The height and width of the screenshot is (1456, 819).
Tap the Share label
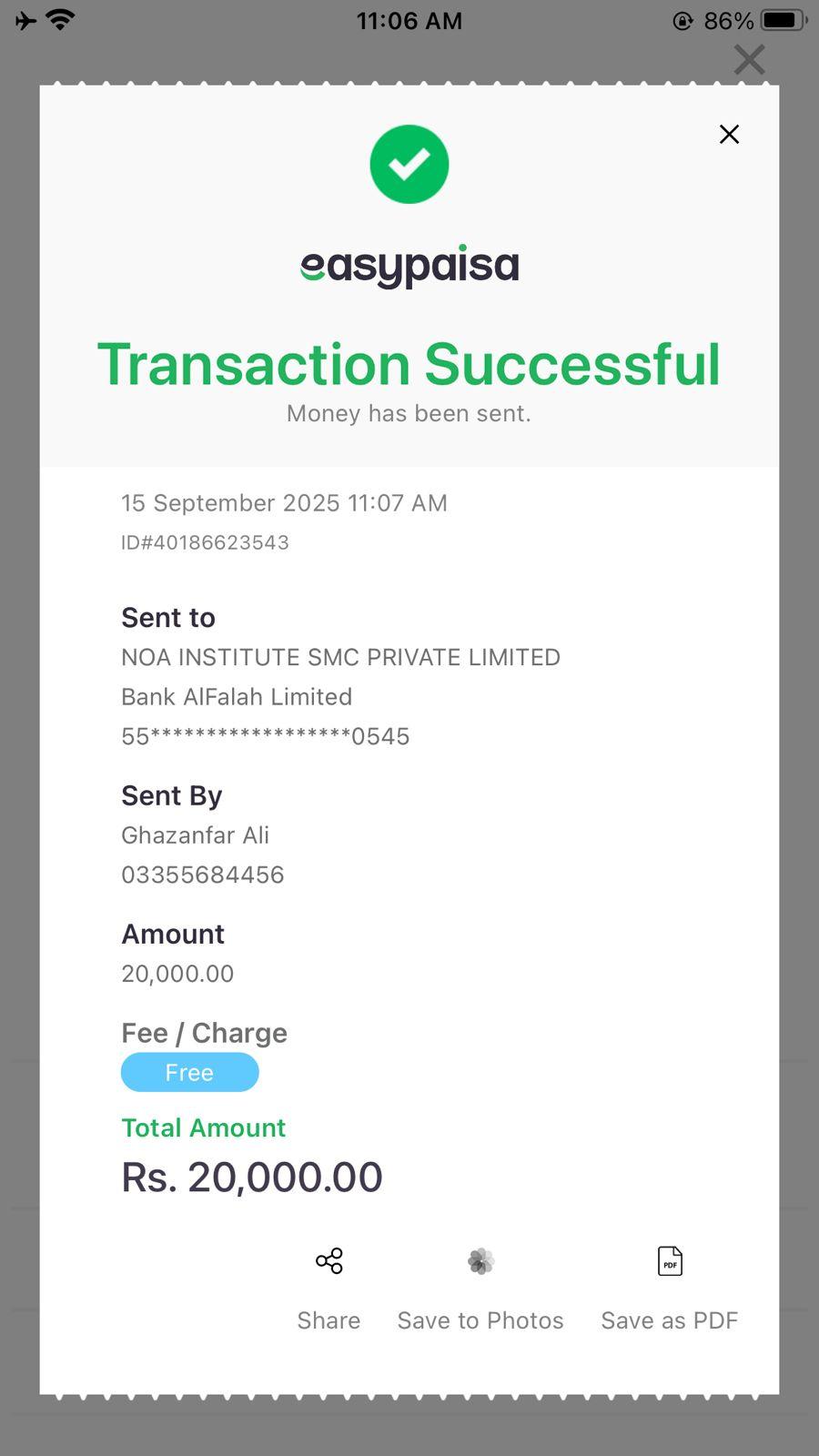click(329, 1320)
